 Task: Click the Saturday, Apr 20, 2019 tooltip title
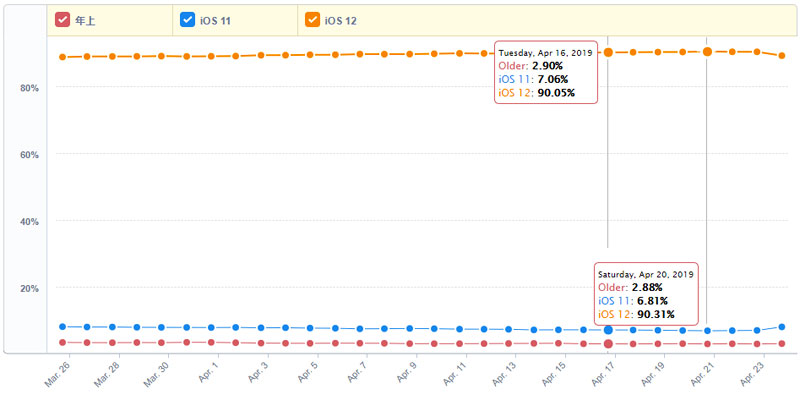point(646,274)
